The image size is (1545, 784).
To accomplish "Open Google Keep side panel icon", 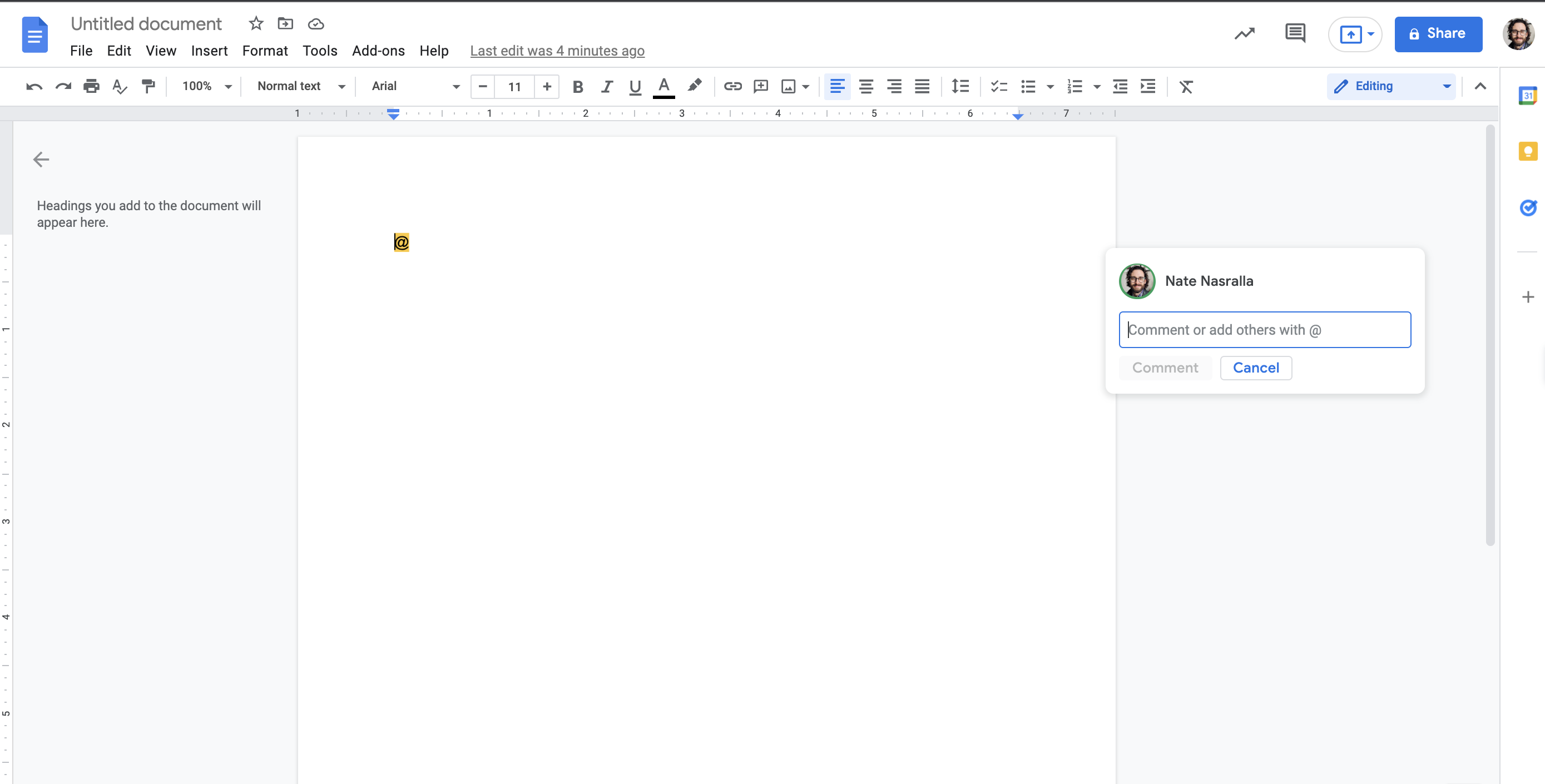I will [1528, 151].
